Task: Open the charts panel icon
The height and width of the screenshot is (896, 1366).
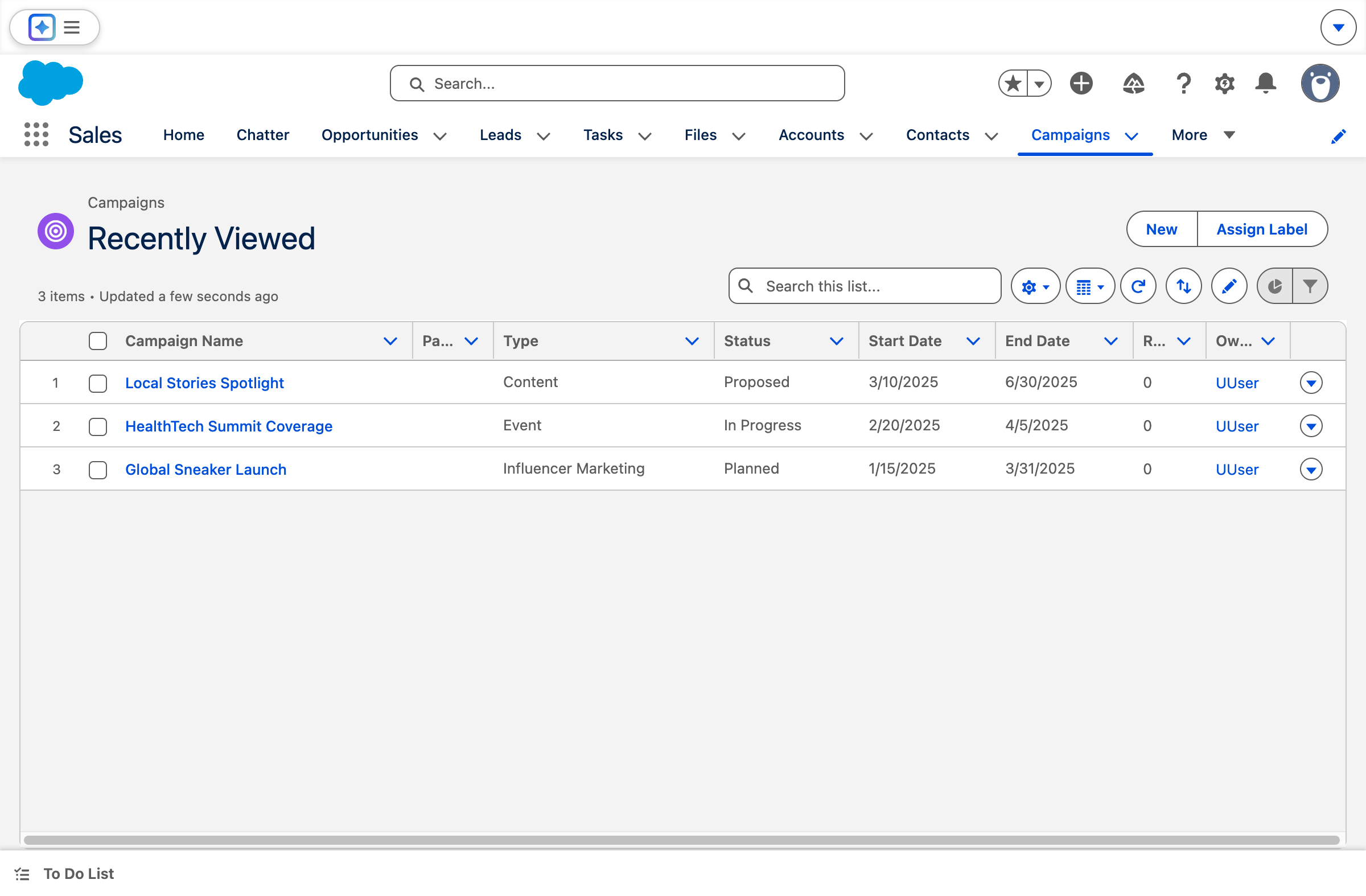Action: [x=1275, y=286]
